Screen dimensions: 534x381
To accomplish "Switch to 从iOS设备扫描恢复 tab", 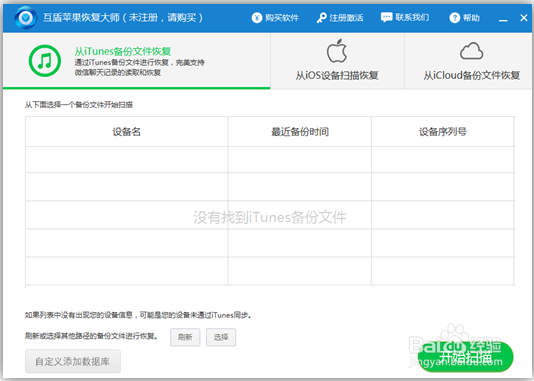I will tap(337, 61).
